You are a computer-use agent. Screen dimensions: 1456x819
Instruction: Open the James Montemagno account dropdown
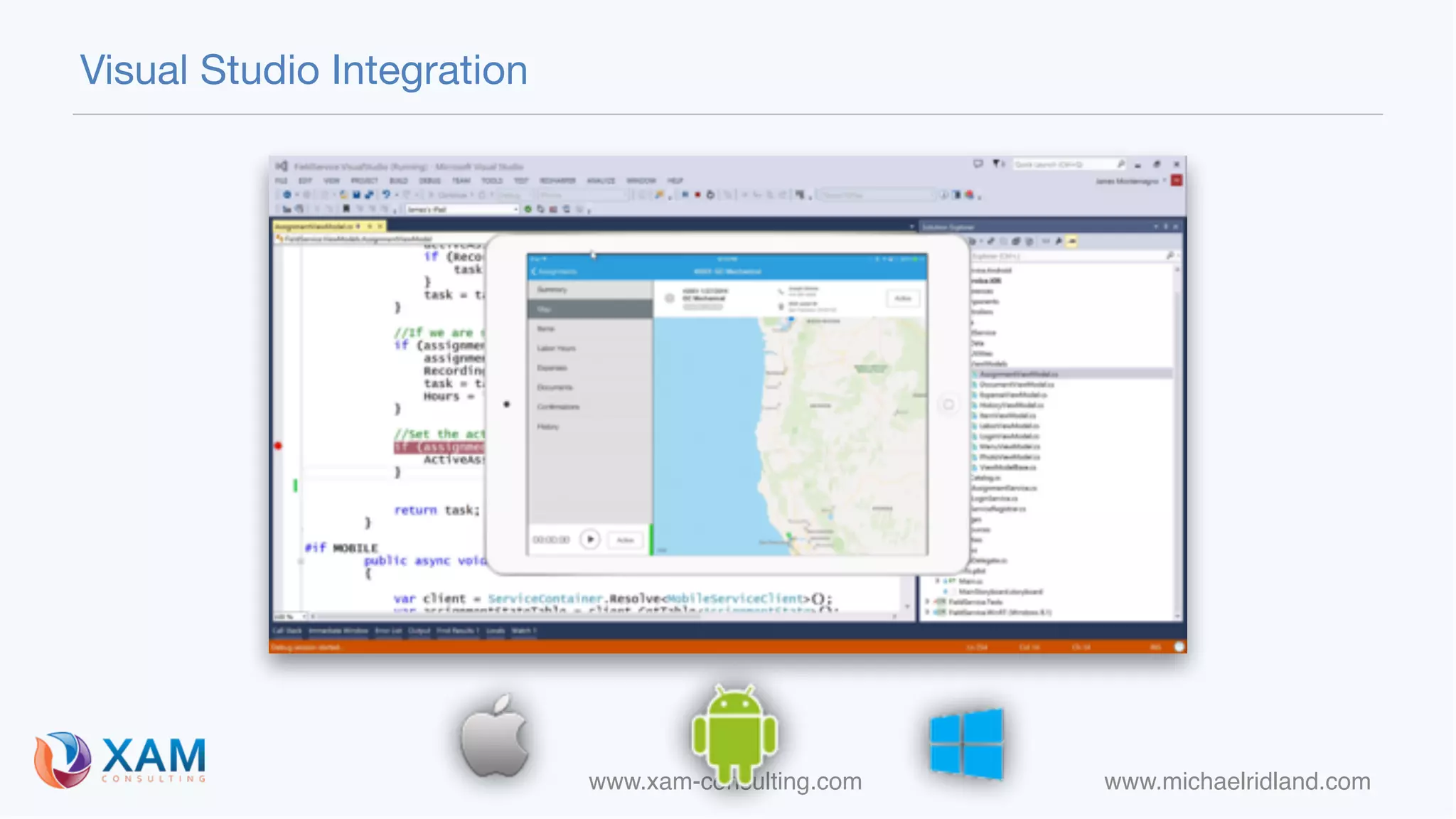[x=1130, y=181]
